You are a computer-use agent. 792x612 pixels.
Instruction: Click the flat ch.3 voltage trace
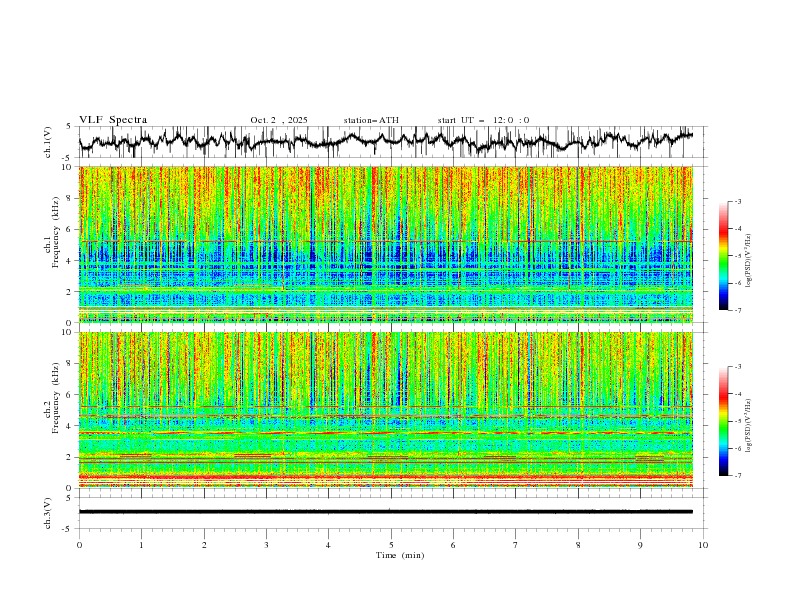[386, 512]
